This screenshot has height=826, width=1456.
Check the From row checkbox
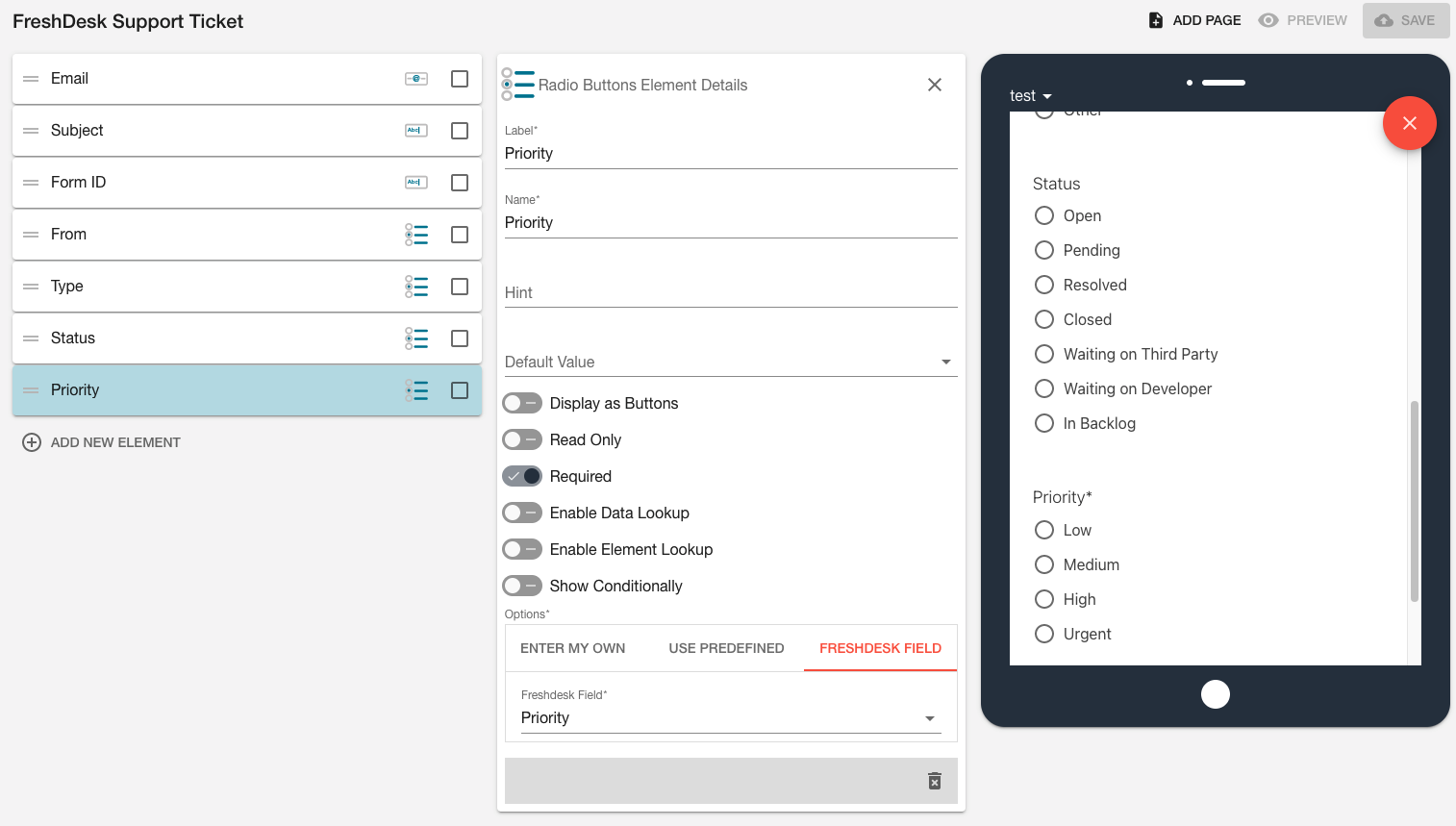pos(460,235)
